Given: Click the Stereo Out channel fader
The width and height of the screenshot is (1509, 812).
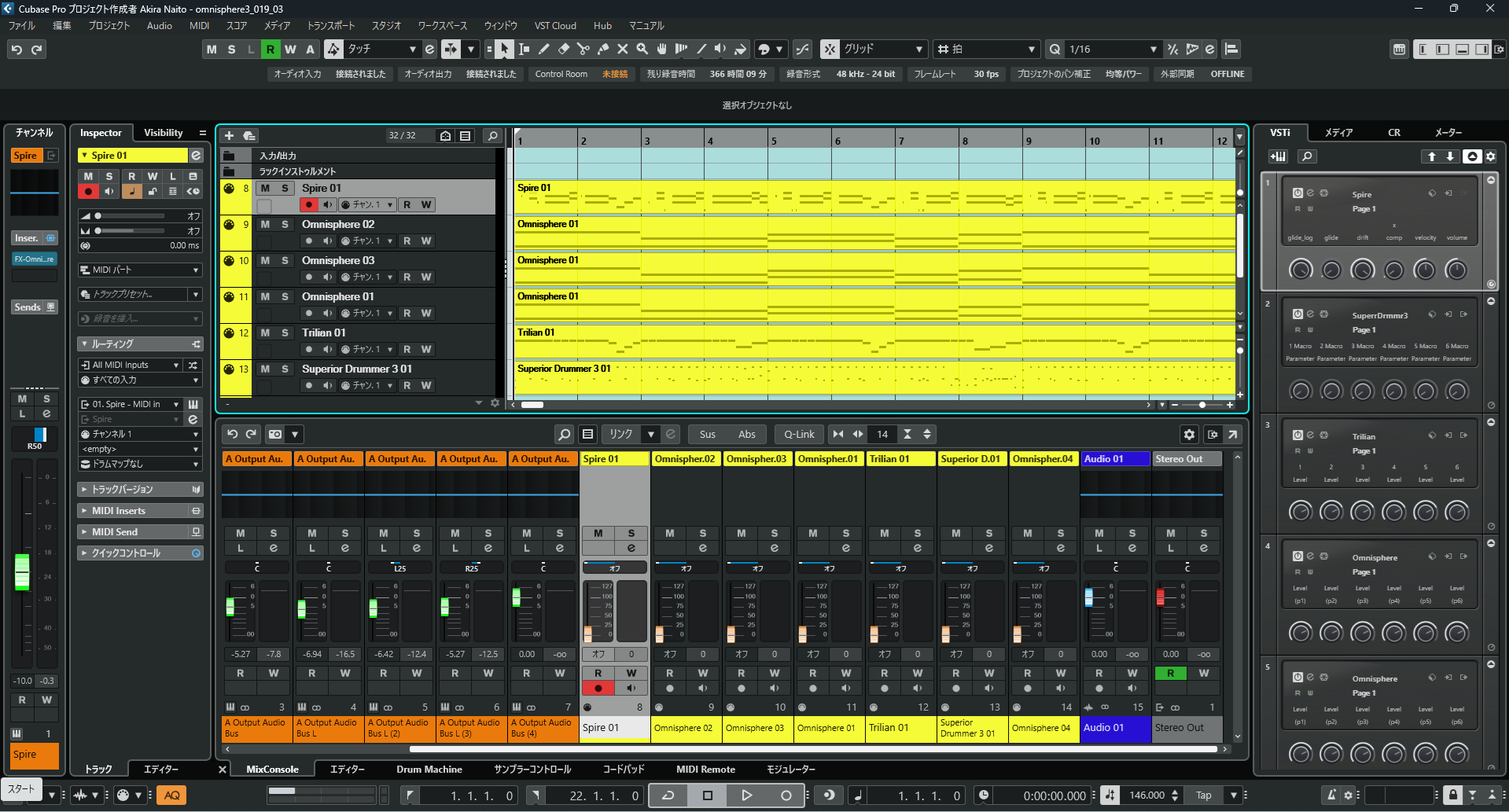Looking at the screenshot, I should 1160,598.
